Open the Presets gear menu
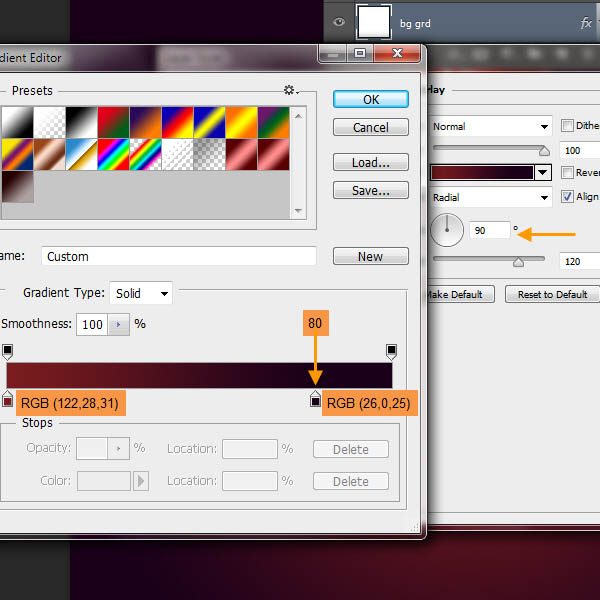 (x=291, y=91)
